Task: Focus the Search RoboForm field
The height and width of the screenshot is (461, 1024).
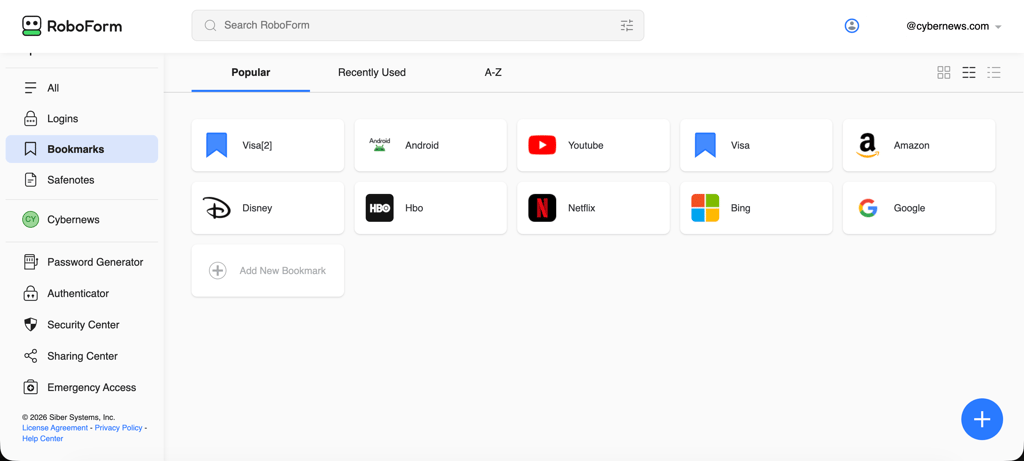Action: pyautogui.click(x=418, y=25)
